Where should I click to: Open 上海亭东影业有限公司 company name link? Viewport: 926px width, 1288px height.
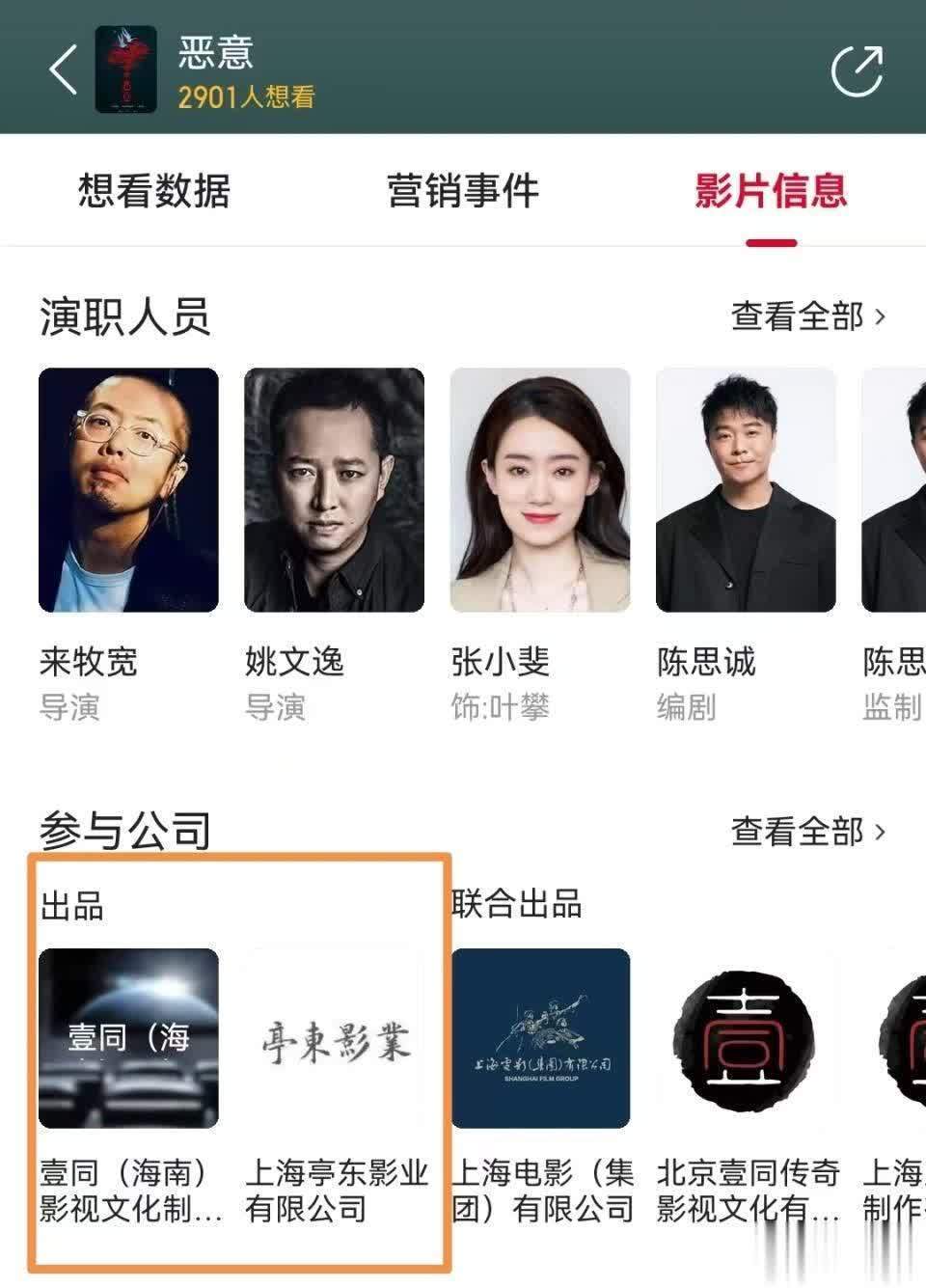click(x=337, y=1190)
